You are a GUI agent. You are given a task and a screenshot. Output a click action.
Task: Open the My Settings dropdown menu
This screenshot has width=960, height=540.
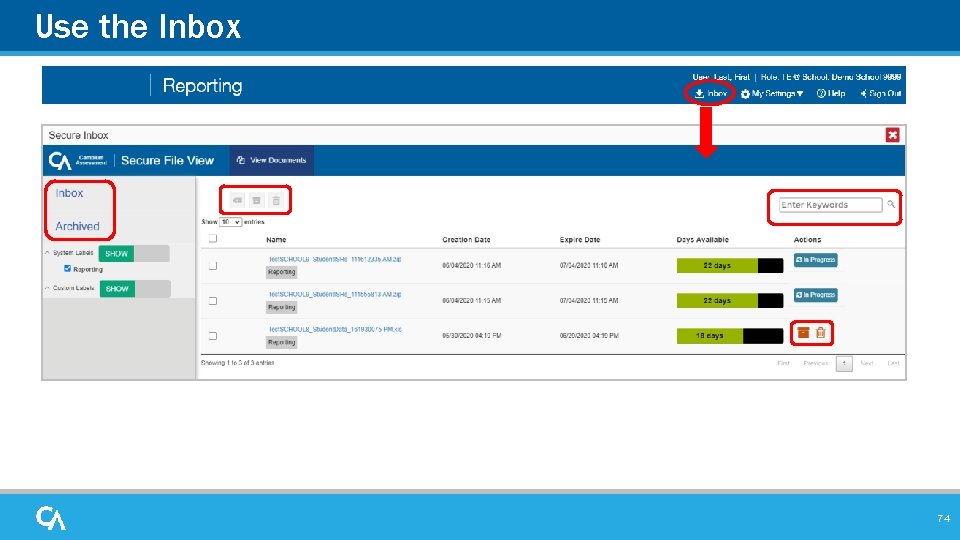[771, 94]
